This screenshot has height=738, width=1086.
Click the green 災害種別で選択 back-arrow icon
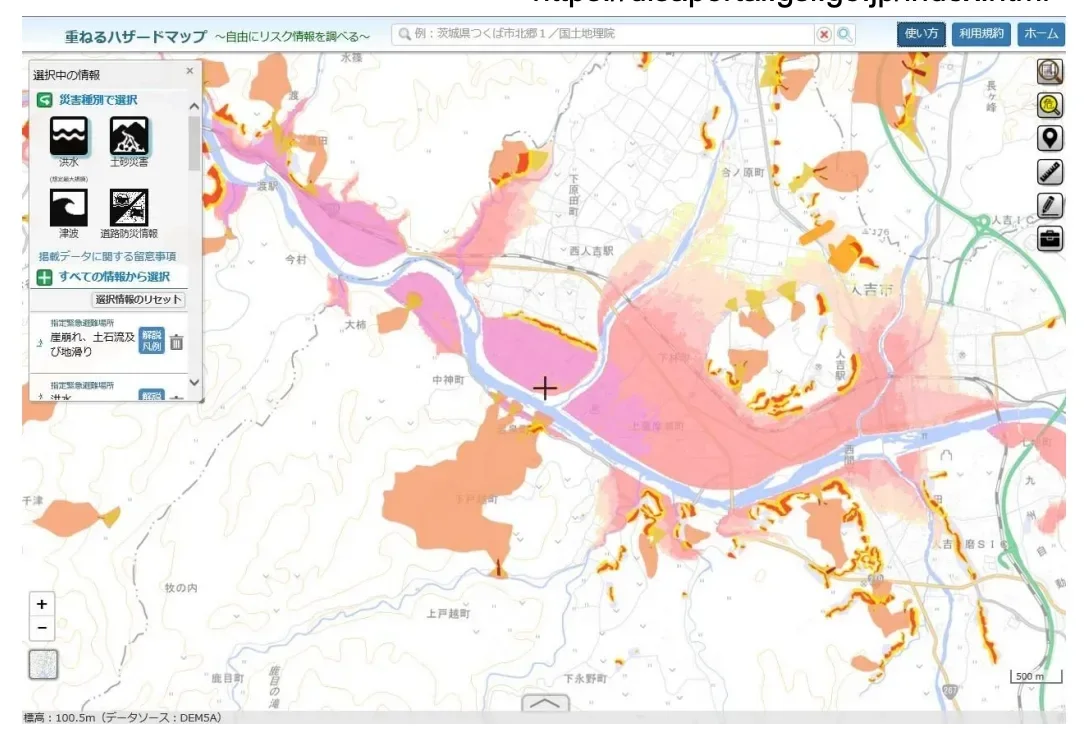pyautogui.click(x=44, y=100)
